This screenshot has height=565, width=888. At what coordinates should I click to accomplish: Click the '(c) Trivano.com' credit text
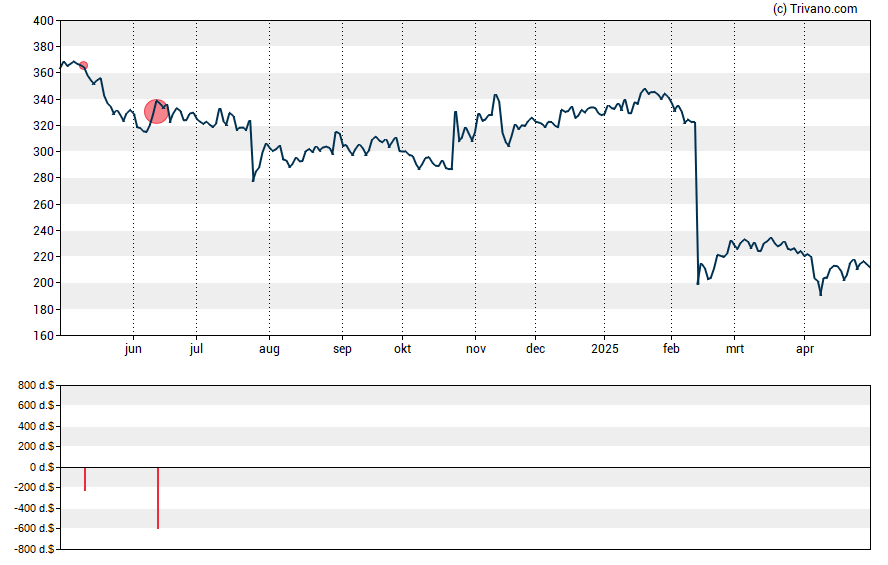[815, 8]
